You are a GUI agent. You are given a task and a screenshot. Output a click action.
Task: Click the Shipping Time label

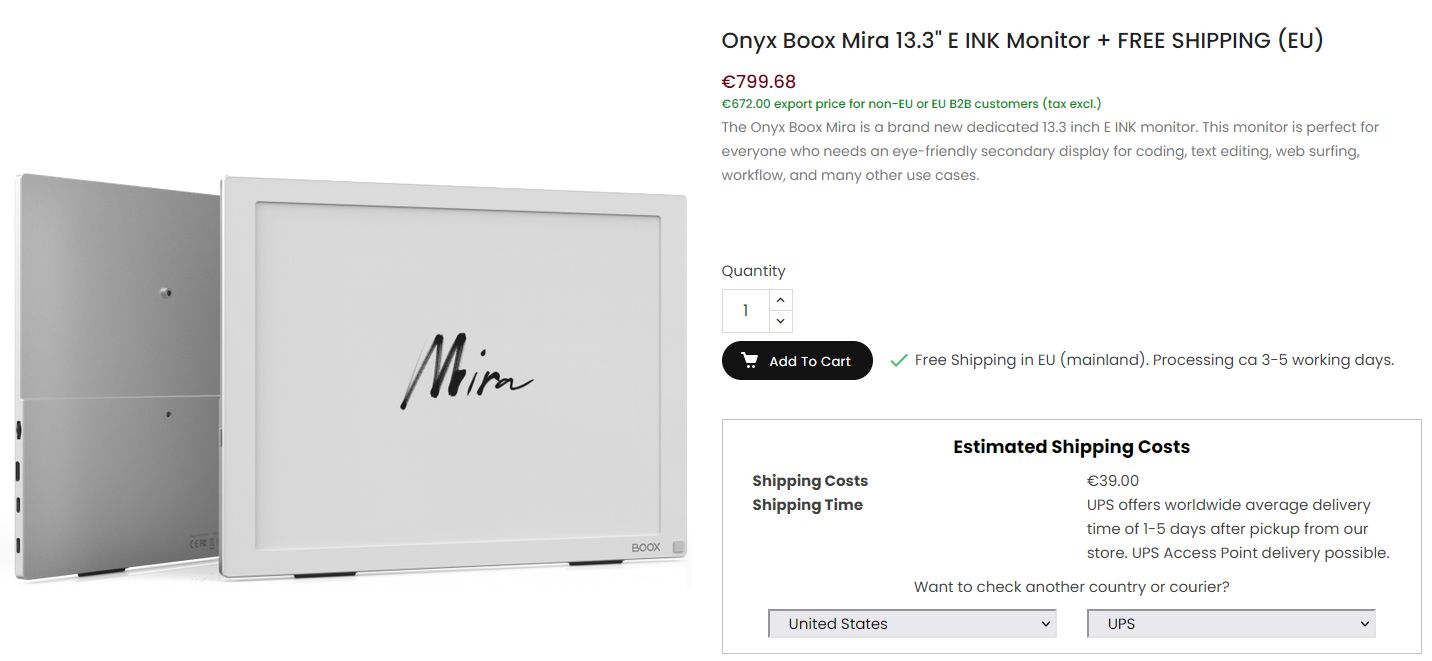point(807,505)
